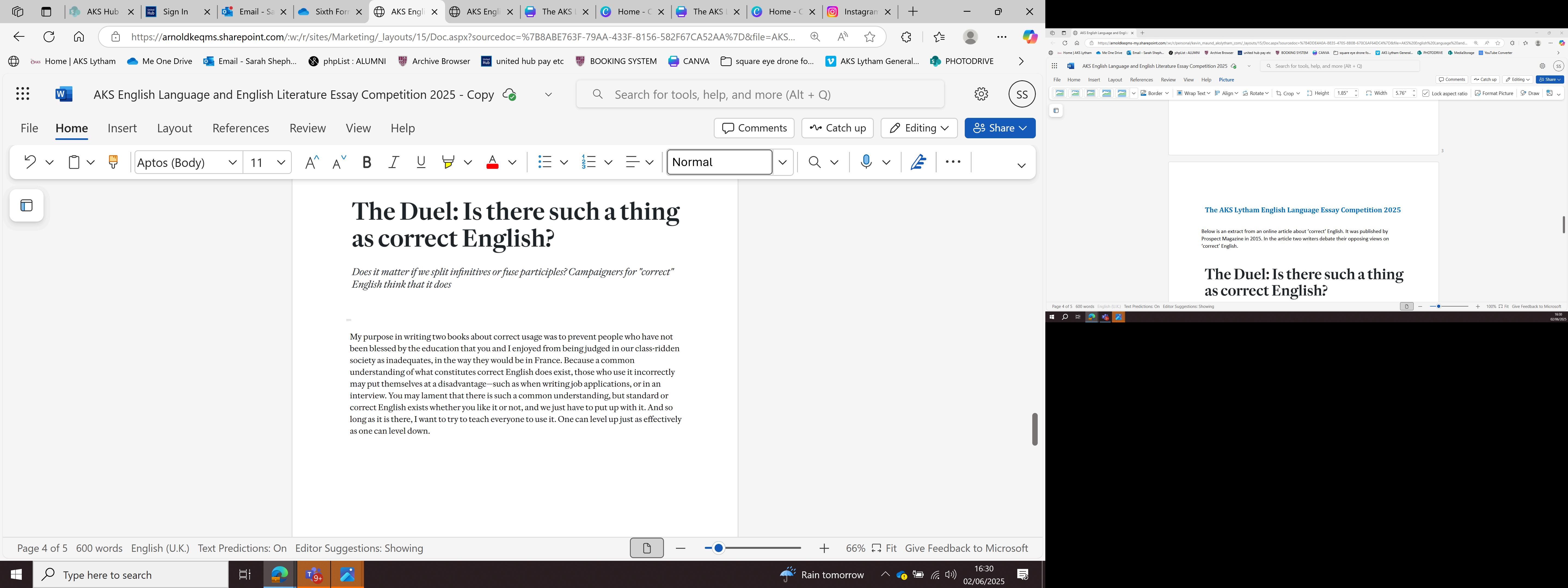Image resolution: width=1568 pixels, height=588 pixels.
Task: Click the text highlight marker icon
Action: pos(449,162)
